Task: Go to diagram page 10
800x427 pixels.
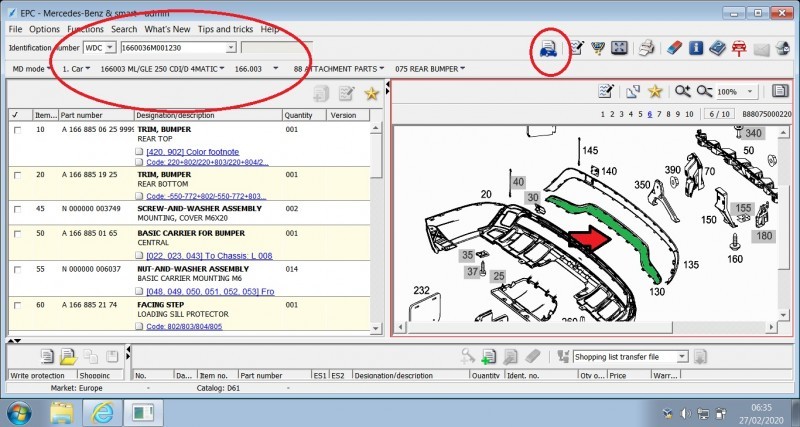Action: click(689, 114)
